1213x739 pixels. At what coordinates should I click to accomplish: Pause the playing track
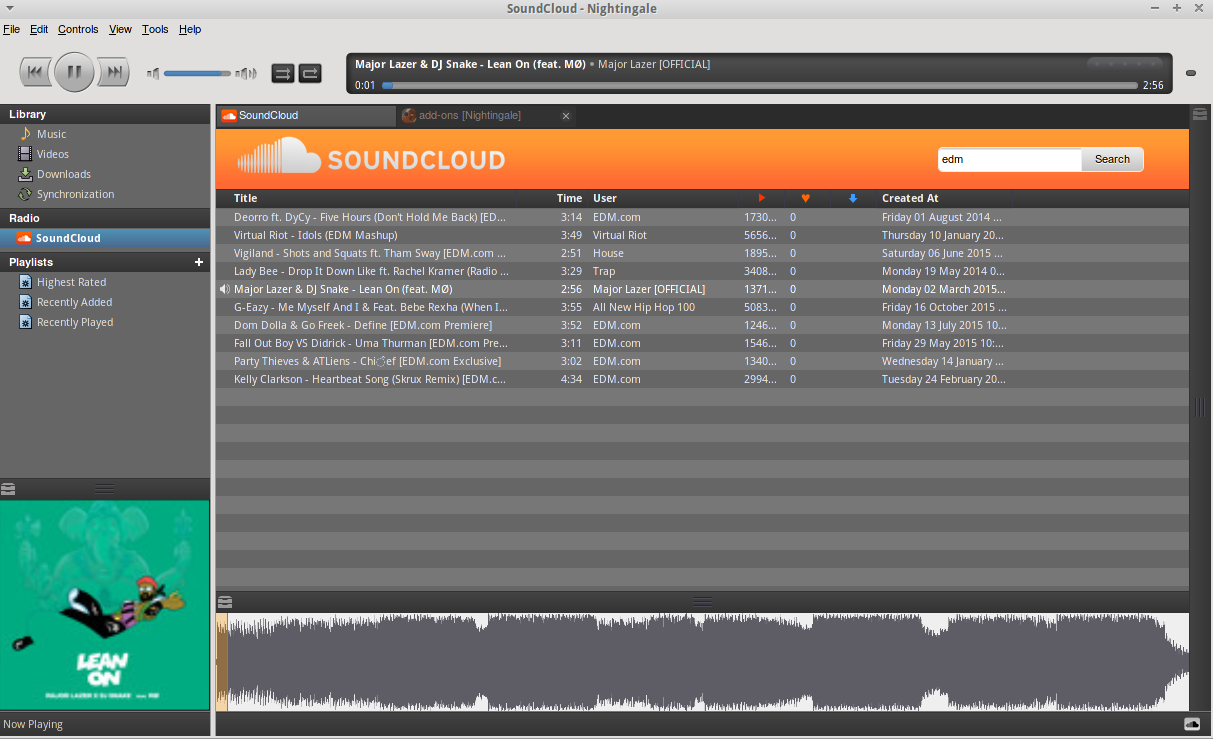(74, 72)
